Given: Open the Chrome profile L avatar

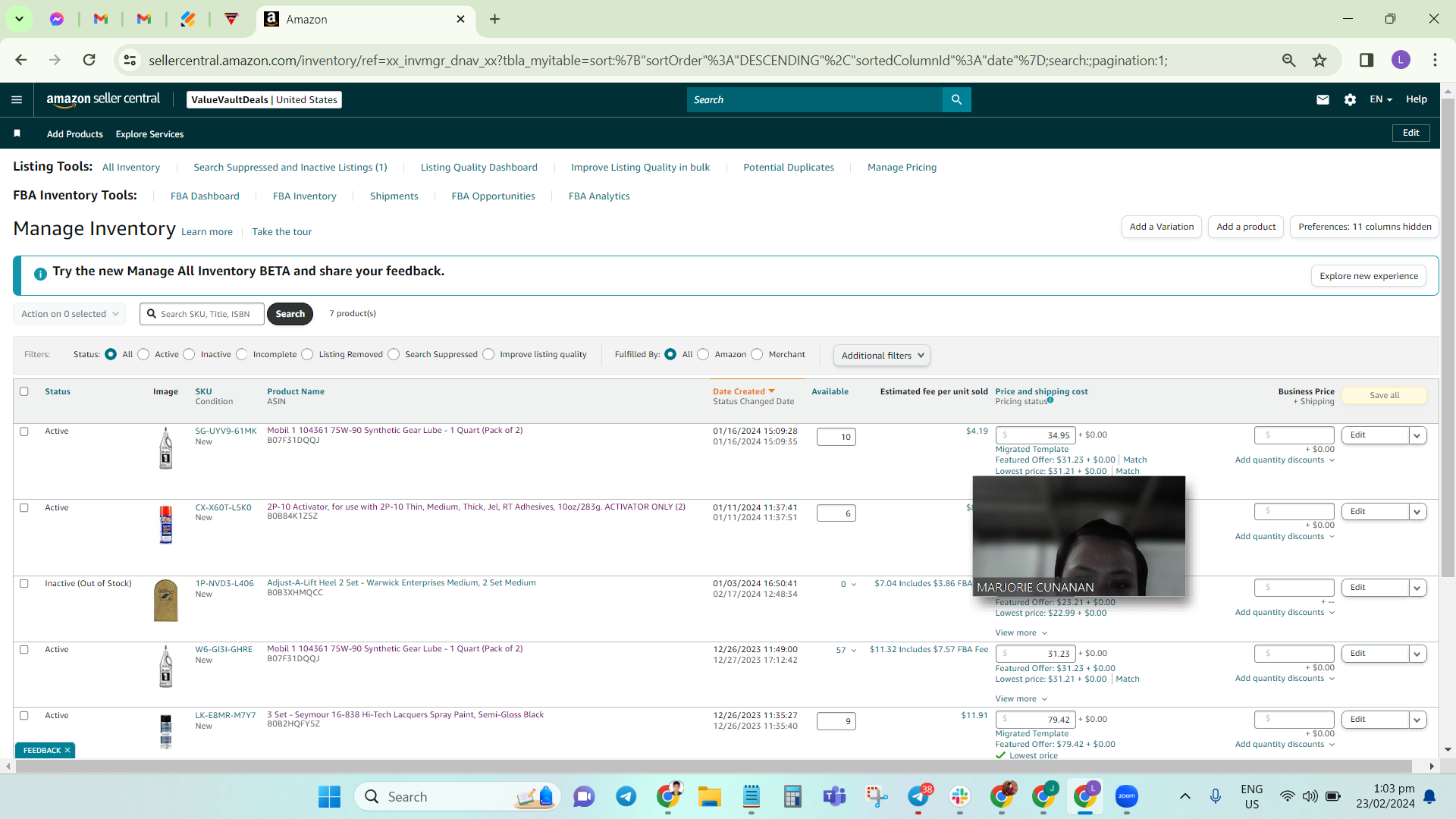Looking at the screenshot, I should [1401, 60].
